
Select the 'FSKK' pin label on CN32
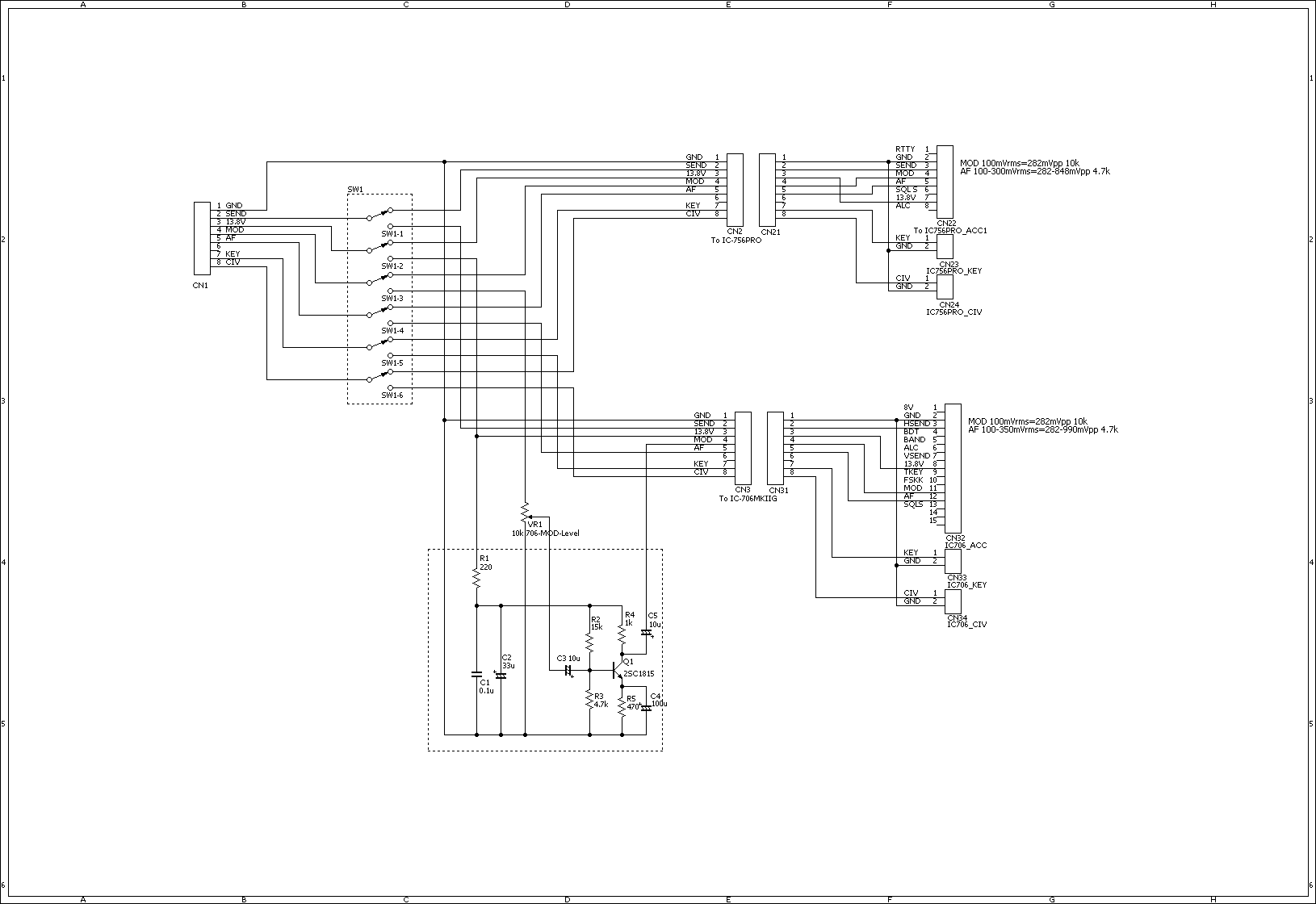913,480
